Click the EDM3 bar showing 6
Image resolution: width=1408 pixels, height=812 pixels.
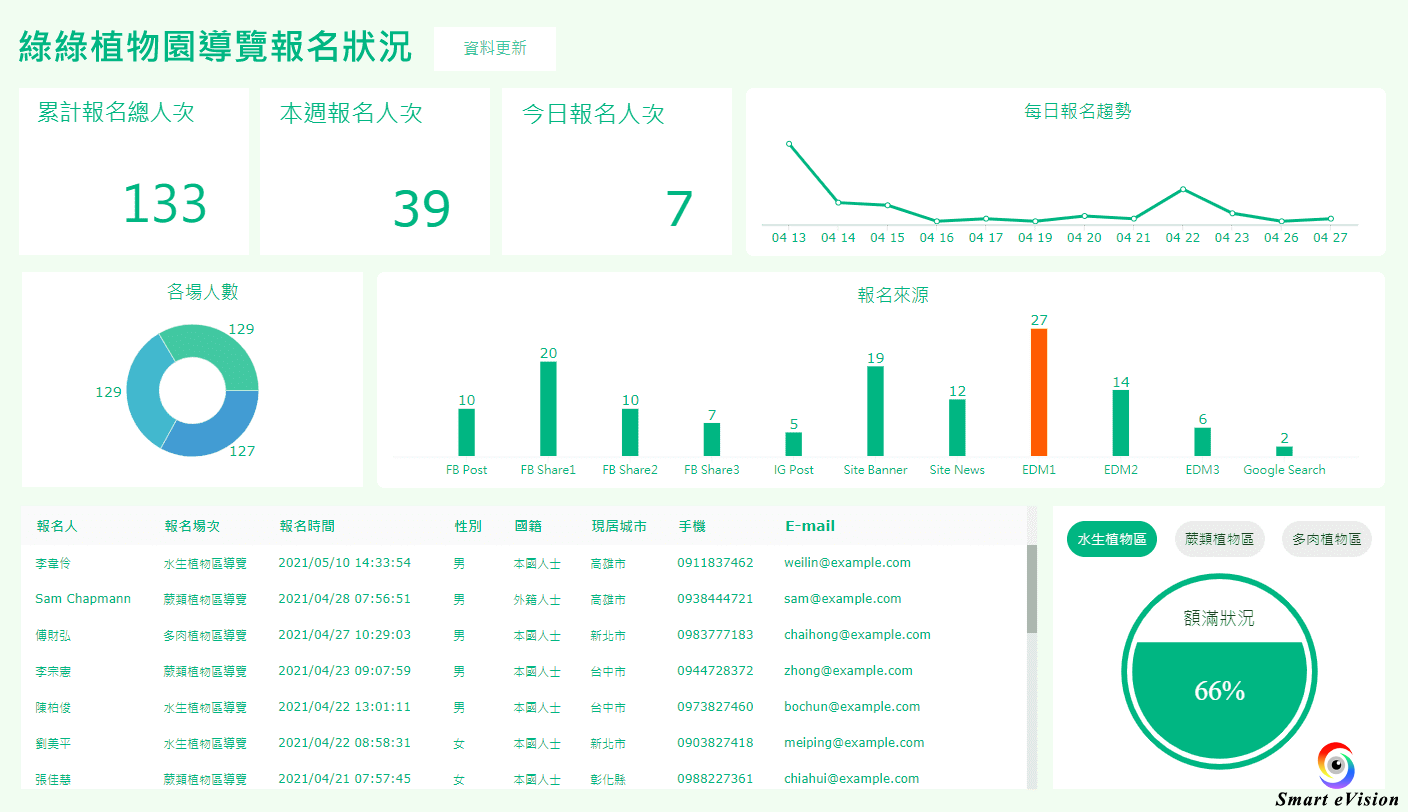pyautogui.click(x=1203, y=442)
